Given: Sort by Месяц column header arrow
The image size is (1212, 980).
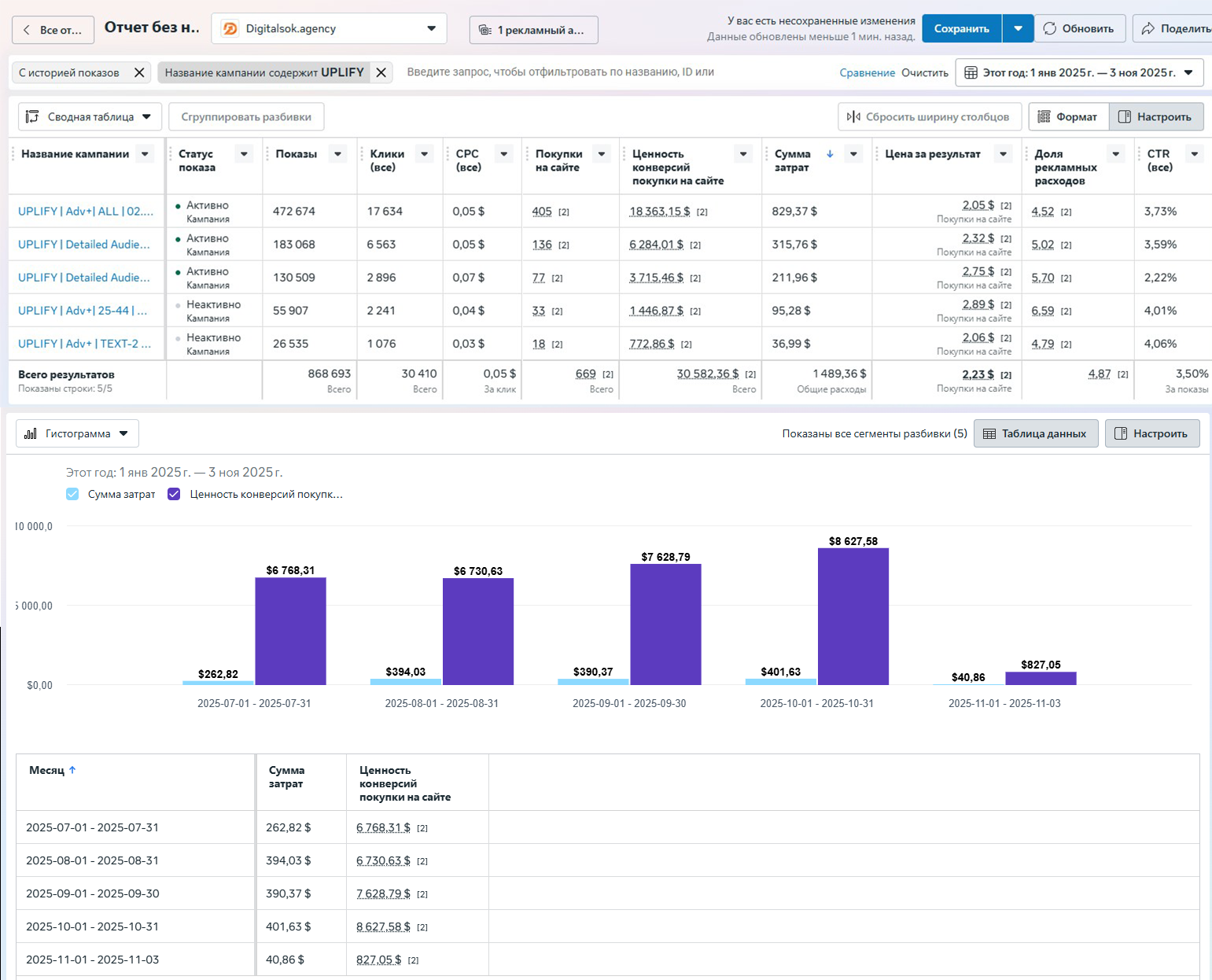Looking at the screenshot, I should (72, 770).
